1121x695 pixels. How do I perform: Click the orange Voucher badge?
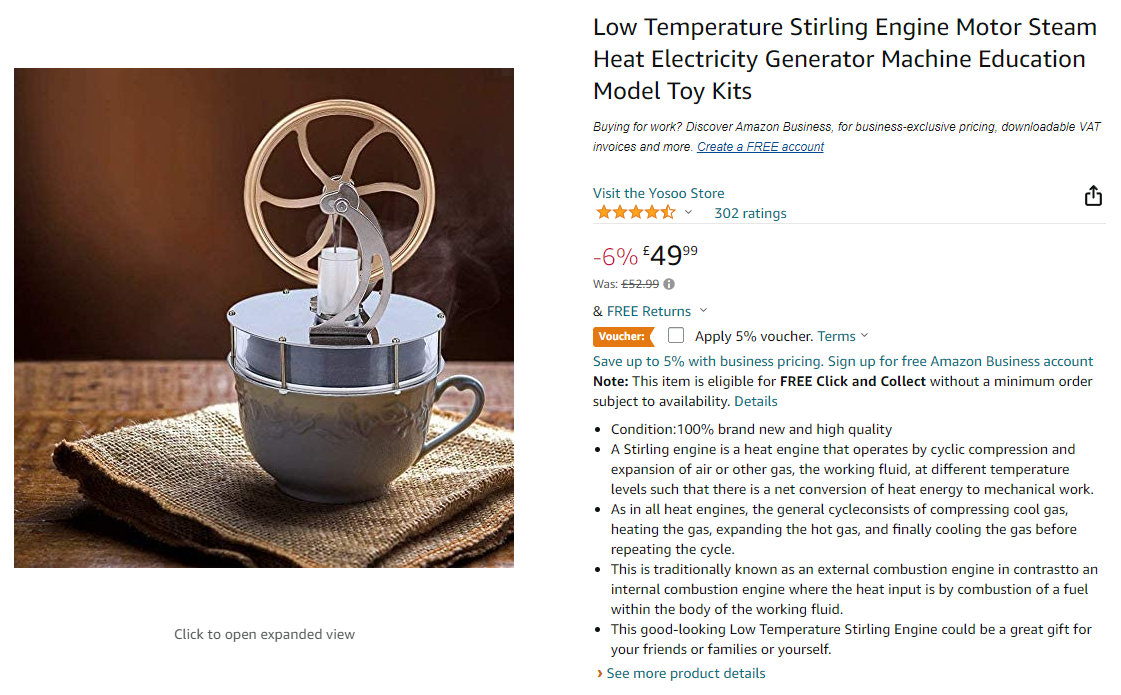point(622,336)
